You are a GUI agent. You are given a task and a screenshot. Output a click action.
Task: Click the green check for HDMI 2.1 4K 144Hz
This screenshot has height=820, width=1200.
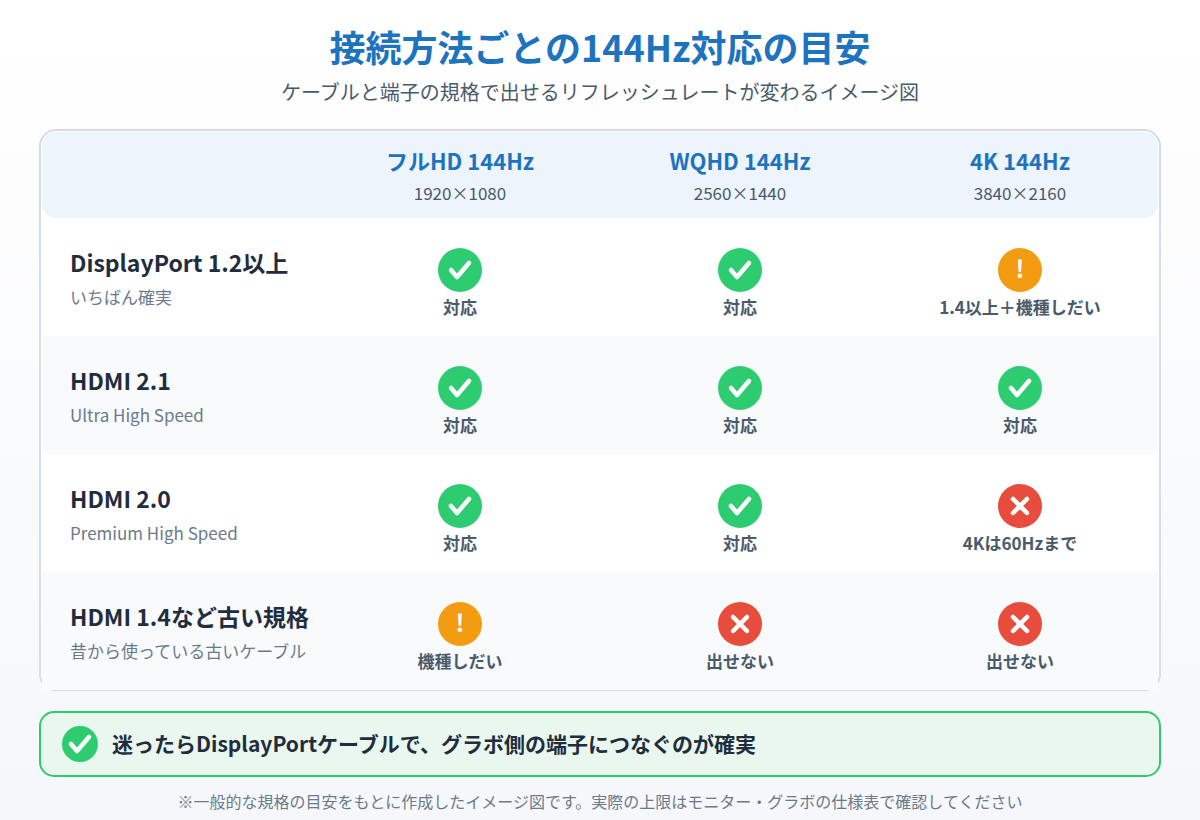click(1020, 388)
